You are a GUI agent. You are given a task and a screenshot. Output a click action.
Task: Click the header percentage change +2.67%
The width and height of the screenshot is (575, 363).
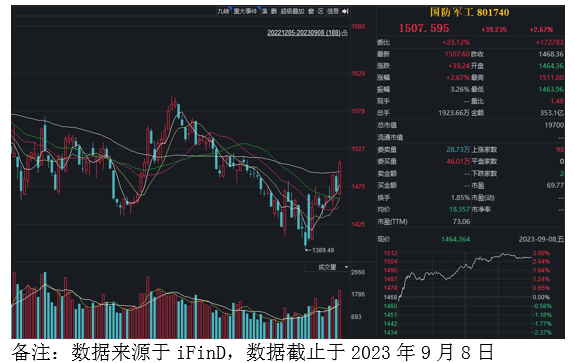coord(541,29)
